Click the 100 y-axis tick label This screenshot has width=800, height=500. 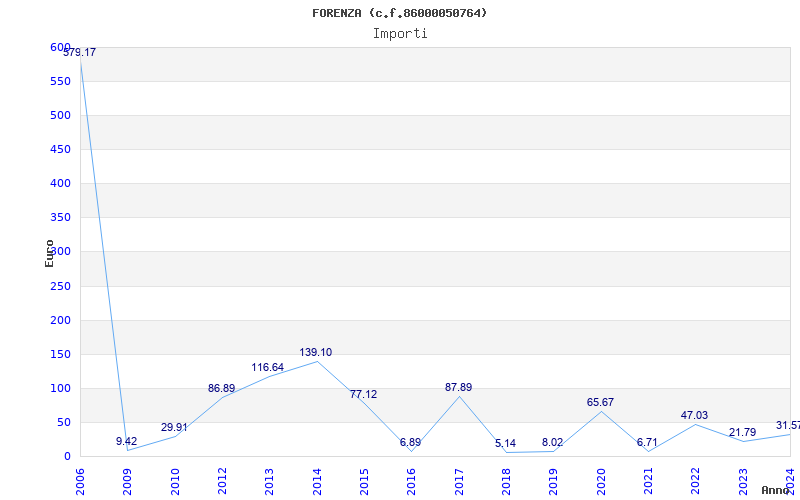pyautogui.click(x=60, y=388)
